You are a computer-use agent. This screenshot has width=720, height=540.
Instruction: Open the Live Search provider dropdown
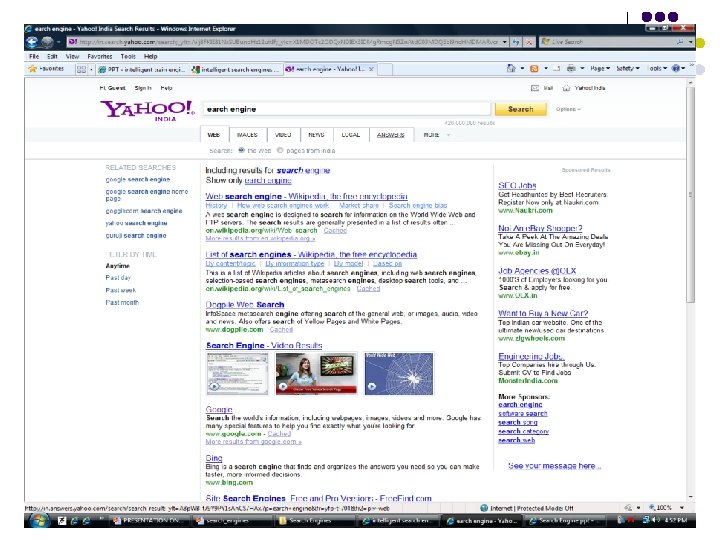click(690, 42)
